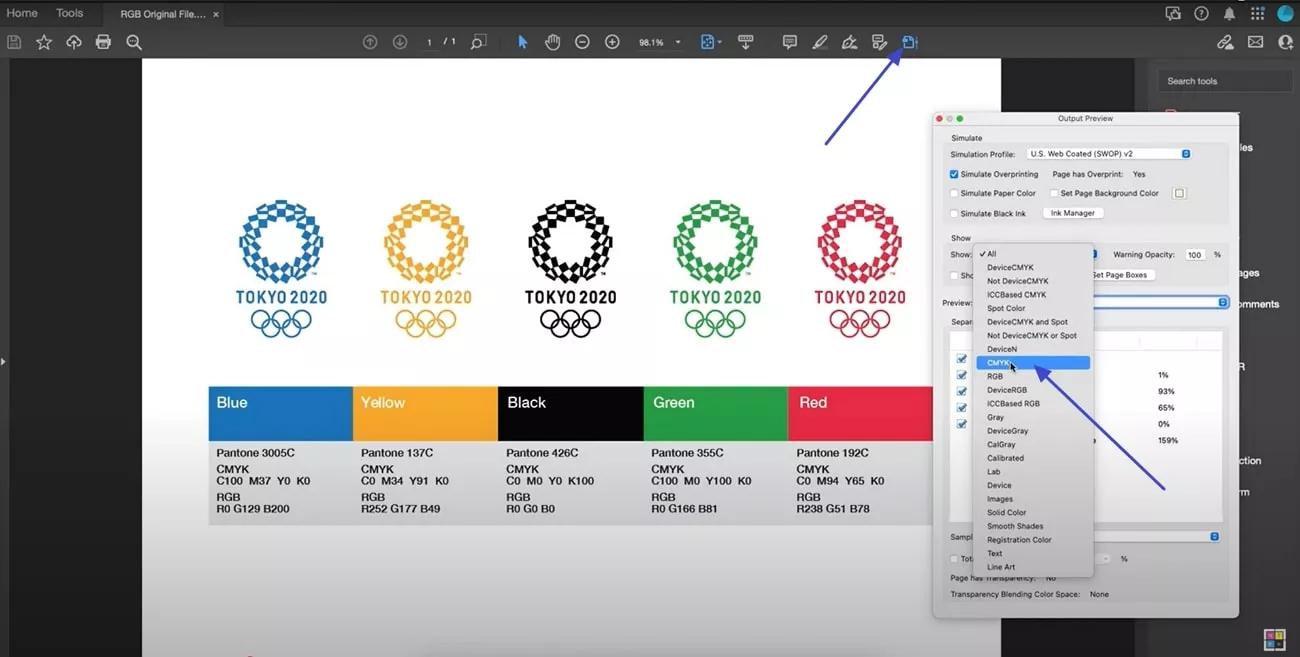Activate the Hand pan tool
1300x657 pixels.
click(x=552, y=42)
